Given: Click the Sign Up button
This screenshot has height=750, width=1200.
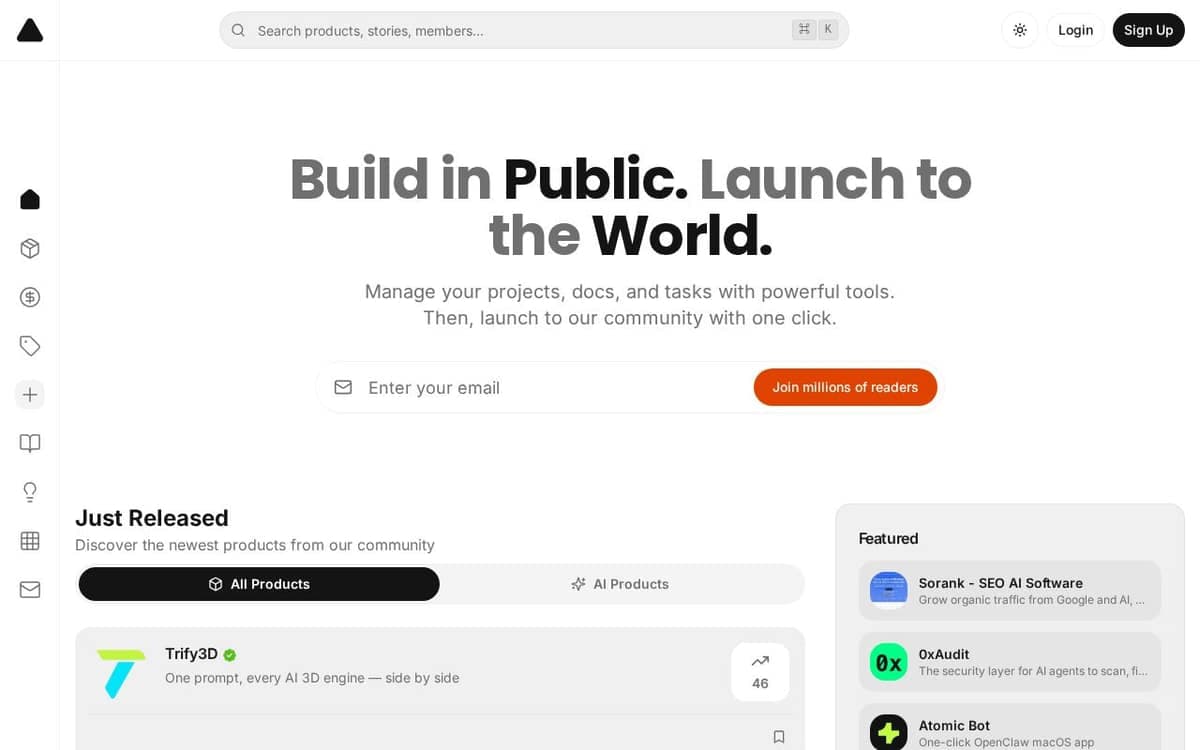Looking at the screenshot, I should click(x=1148, y=30).
